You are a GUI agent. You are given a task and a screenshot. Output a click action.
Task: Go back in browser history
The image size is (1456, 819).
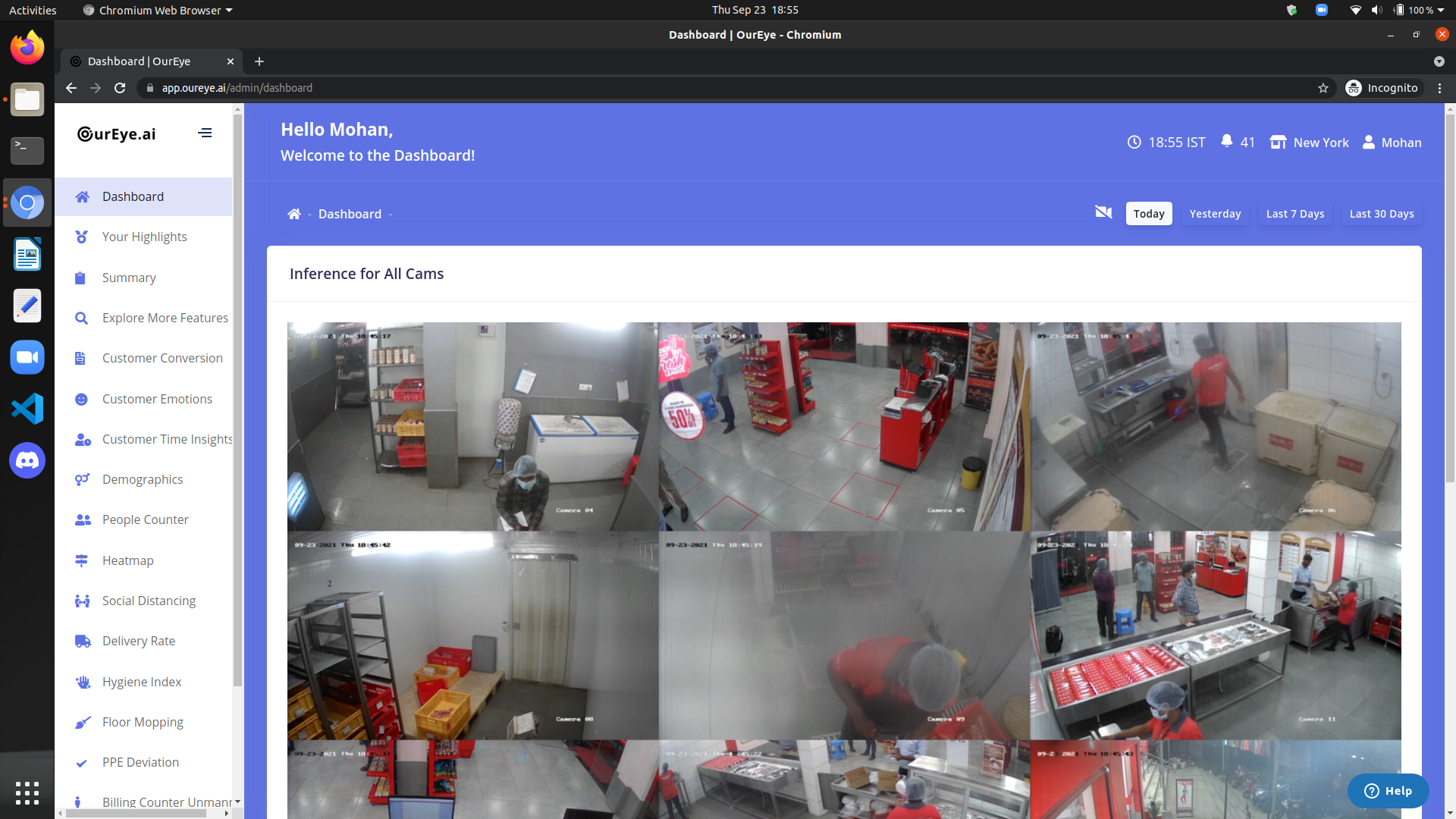71,88
